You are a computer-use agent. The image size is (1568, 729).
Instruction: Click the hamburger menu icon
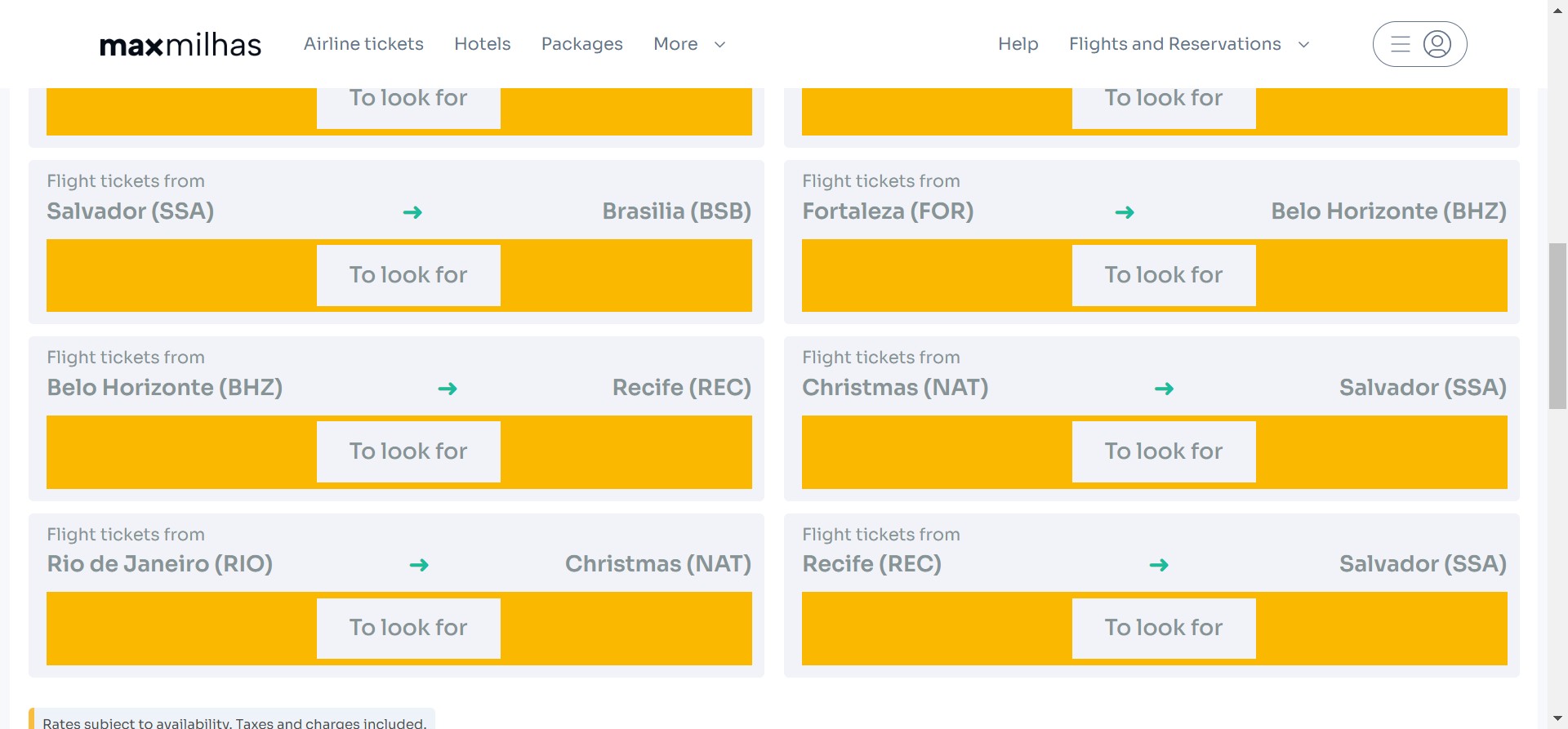pyautogui.click(x=1401, y=44)
